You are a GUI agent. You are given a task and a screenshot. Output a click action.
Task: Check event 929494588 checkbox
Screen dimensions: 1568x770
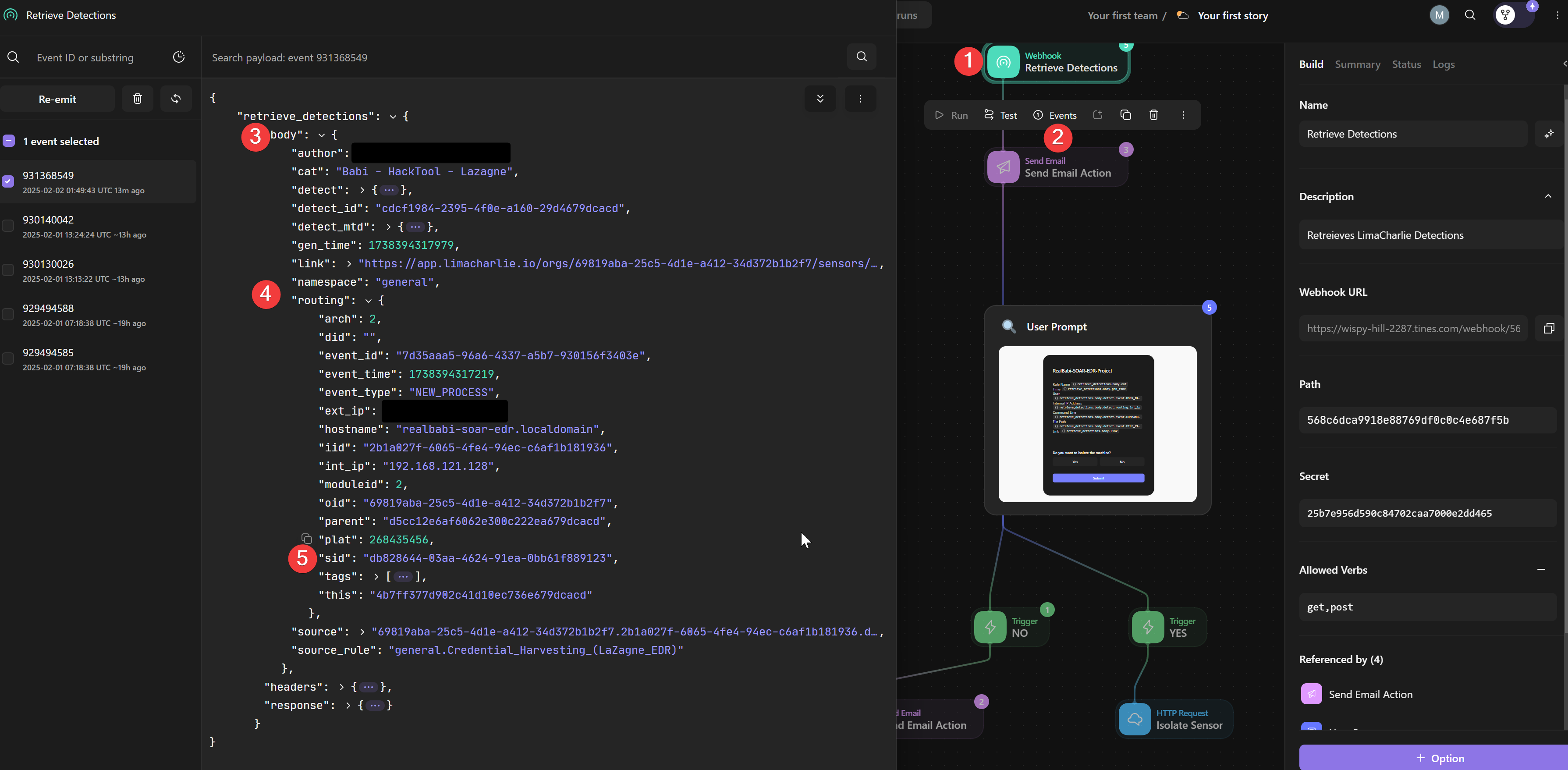(8, 314)
